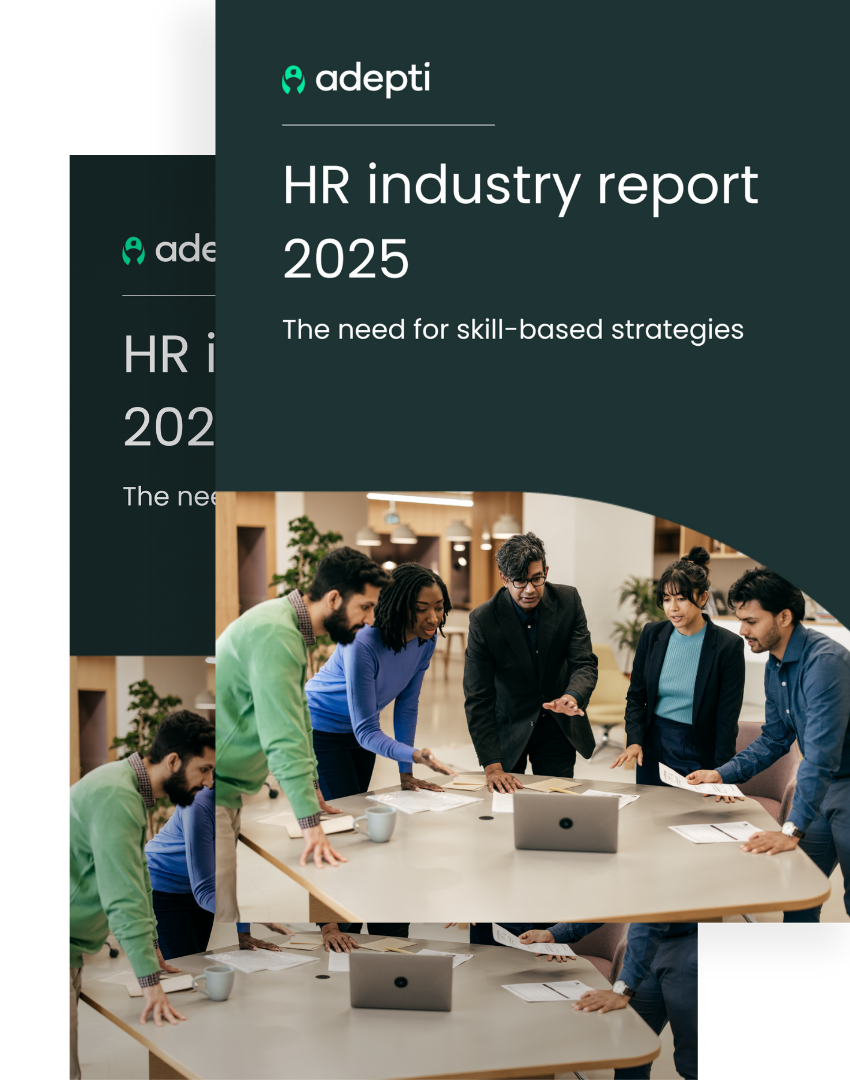Click the adepti wordmark on front cover
The width and height of the screenshot is (850, 1081).
click(x=373, y=79)
